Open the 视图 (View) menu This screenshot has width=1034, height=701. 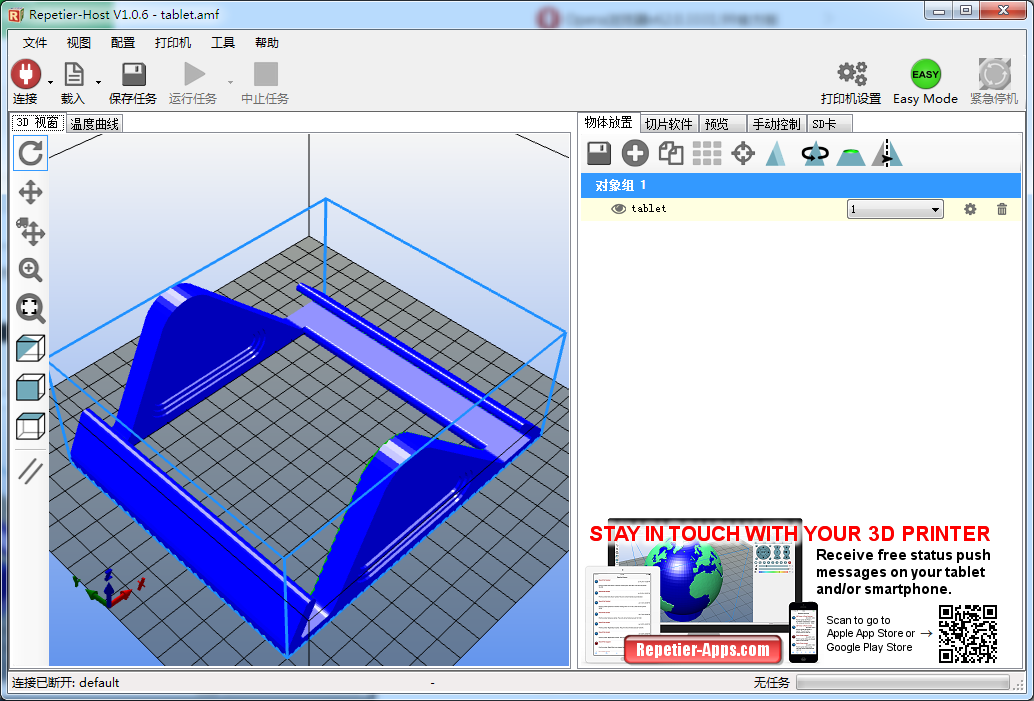78,43
